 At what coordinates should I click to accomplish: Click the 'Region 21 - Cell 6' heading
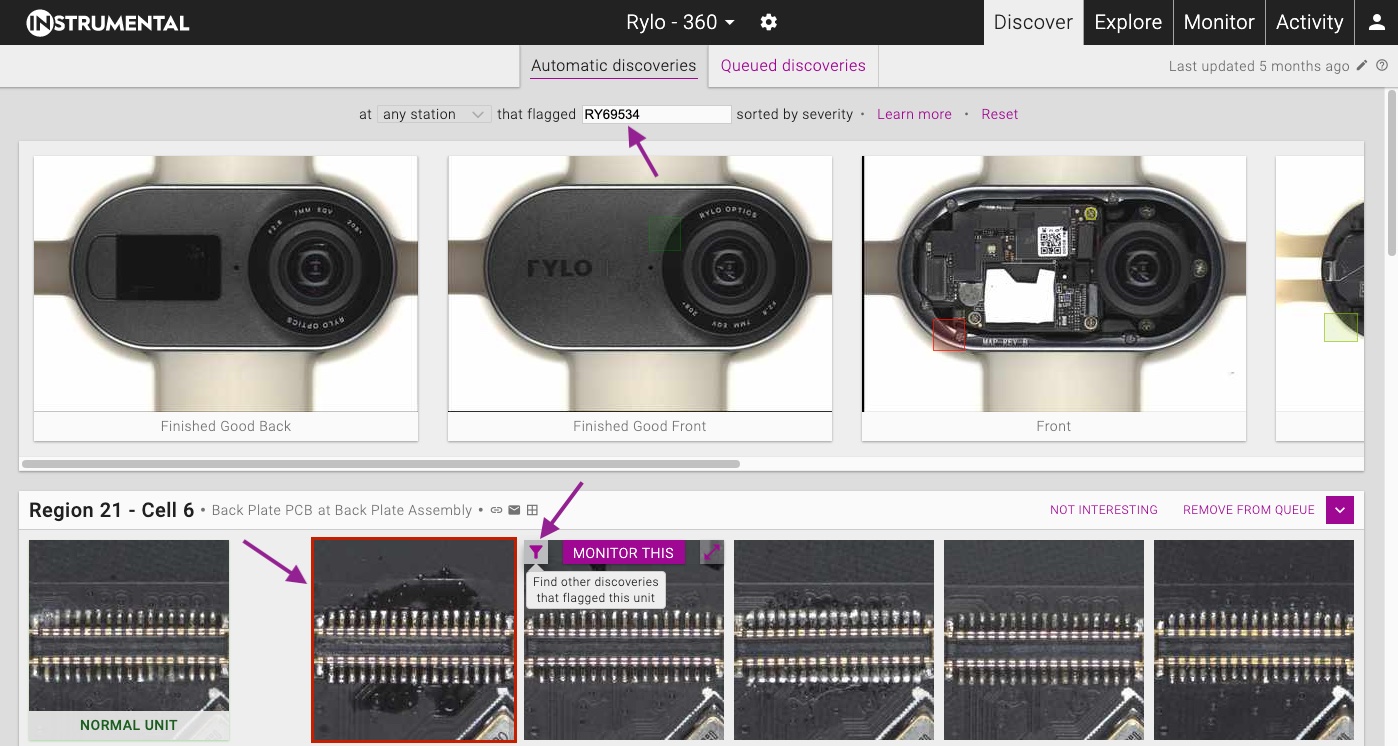click(112, 510)
